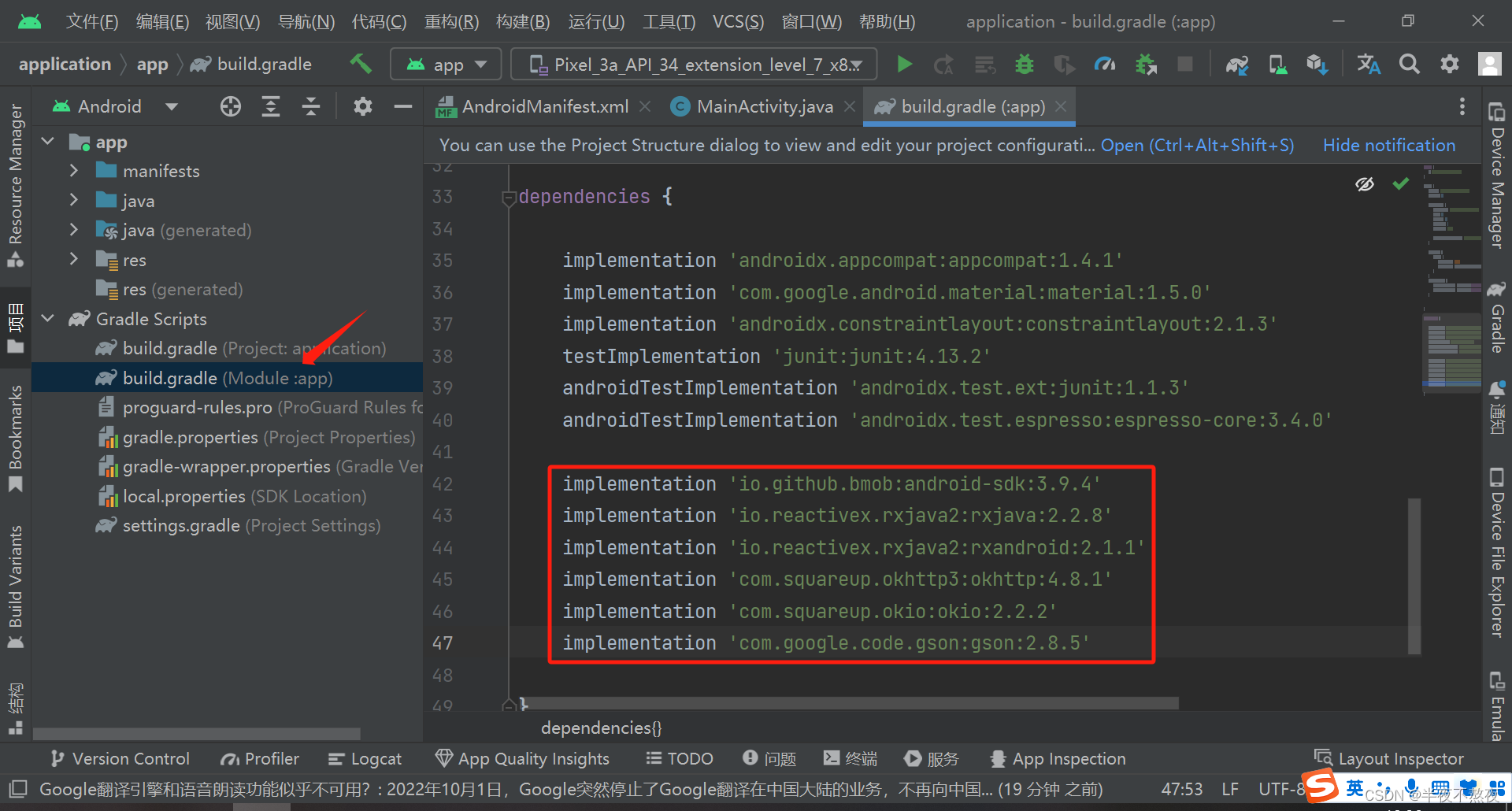Switch input language via 英 taskbar icon
Screen dimensions: 1512x811
click(1354, 787)
